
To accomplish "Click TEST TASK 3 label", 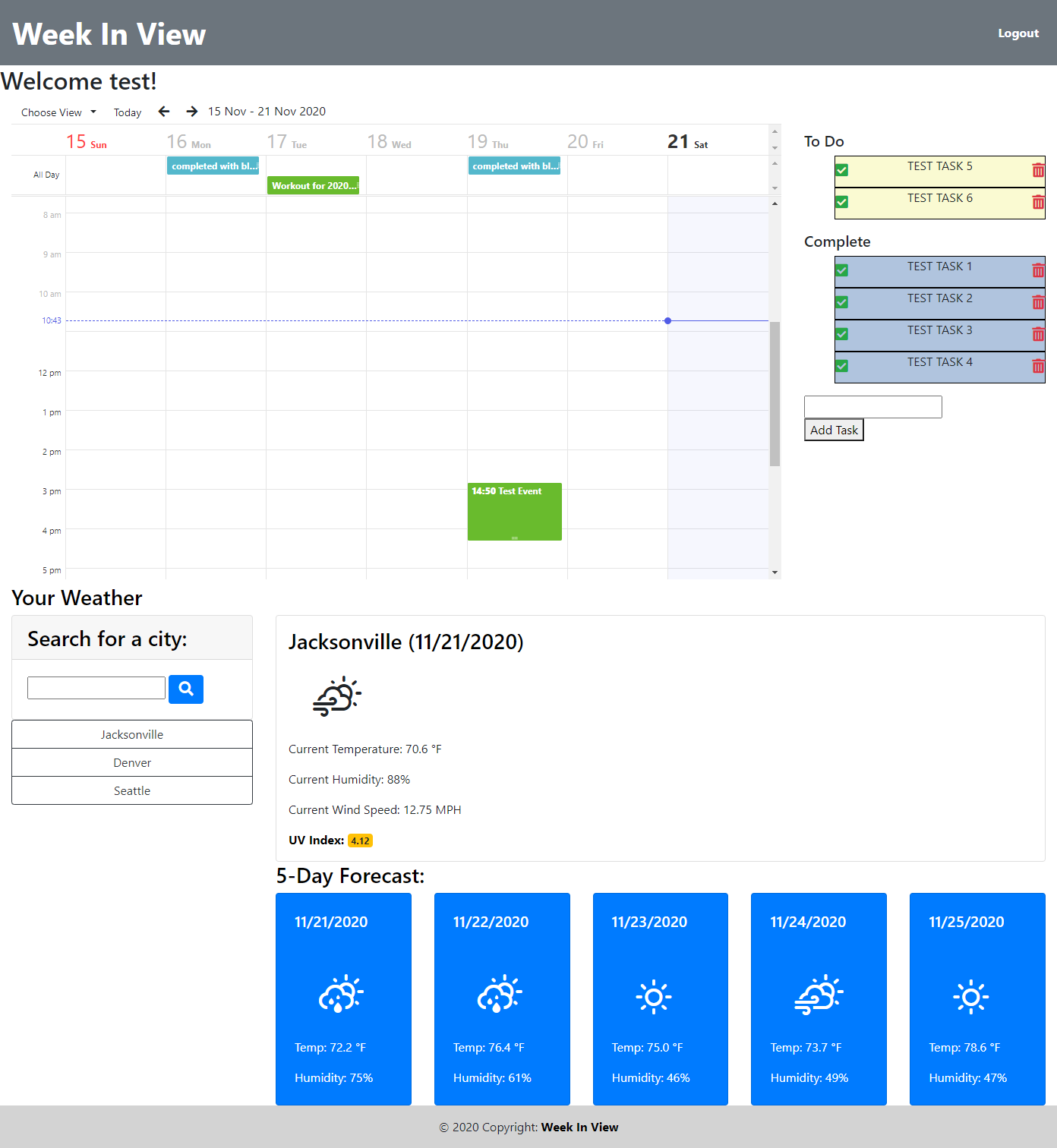I will click(940, 330).
